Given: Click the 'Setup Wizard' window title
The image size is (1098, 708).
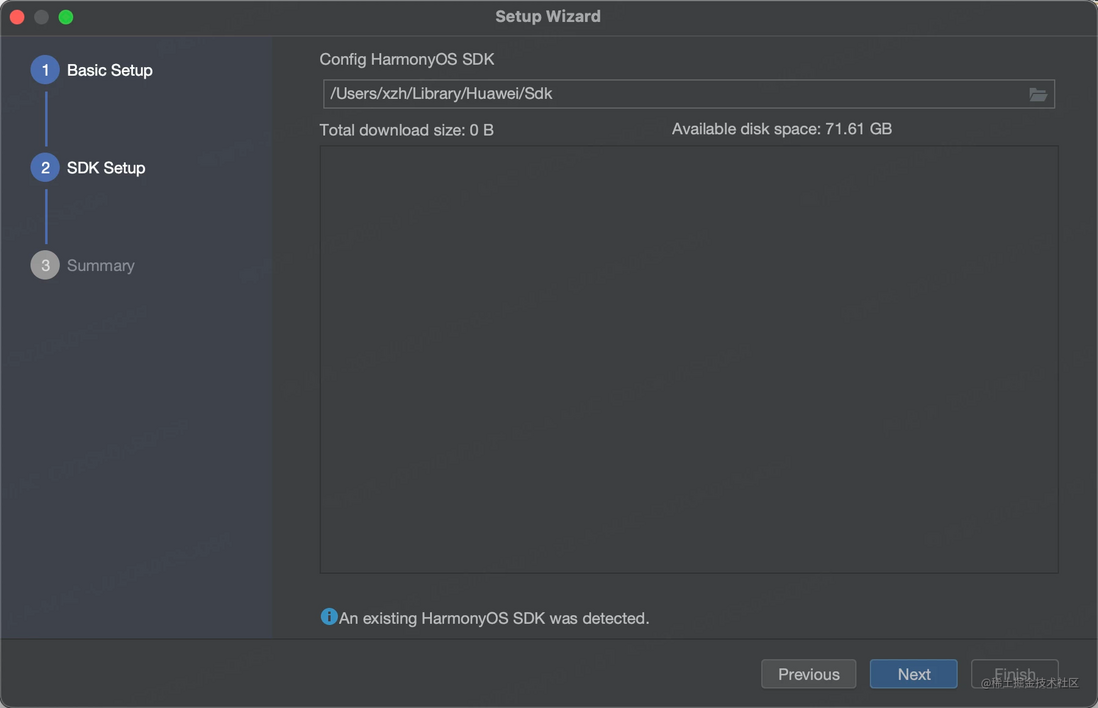Looking at the screenshot, I should 548,16.
